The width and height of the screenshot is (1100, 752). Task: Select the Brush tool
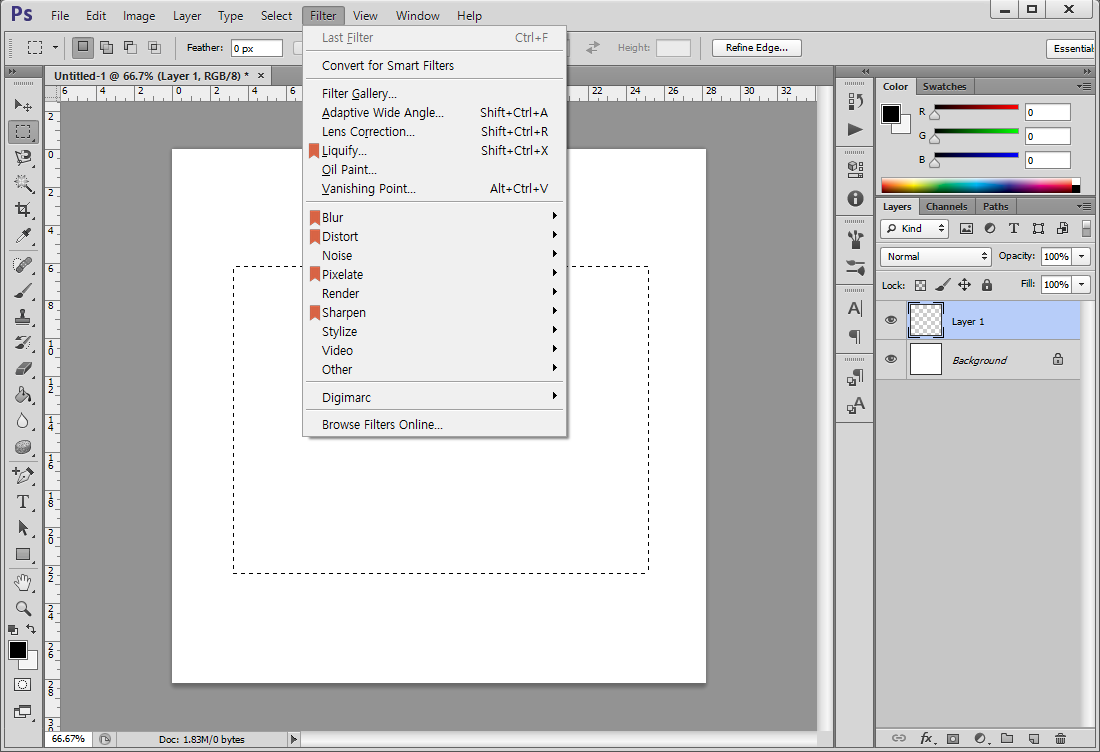23,291
